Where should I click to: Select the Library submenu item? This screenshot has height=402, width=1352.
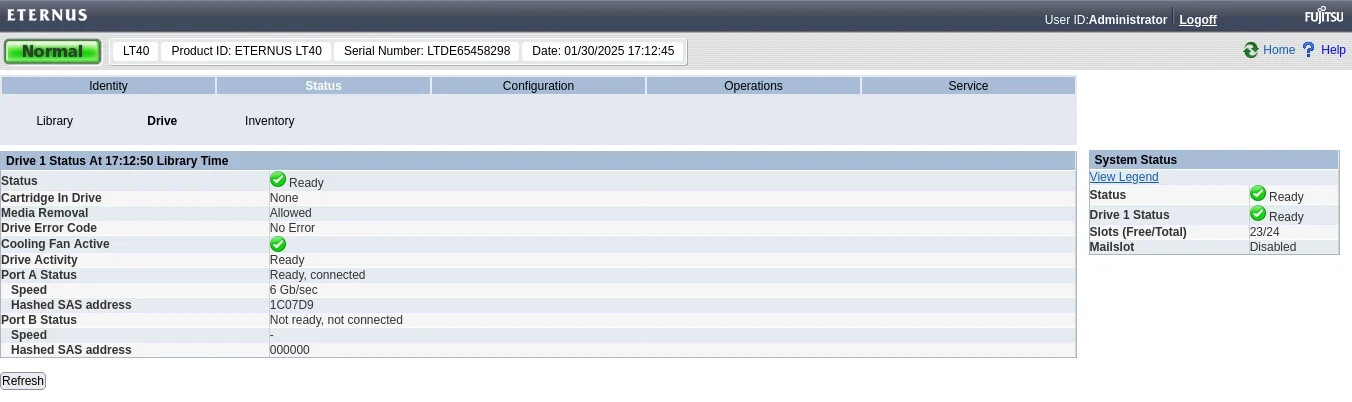(54, 121)
